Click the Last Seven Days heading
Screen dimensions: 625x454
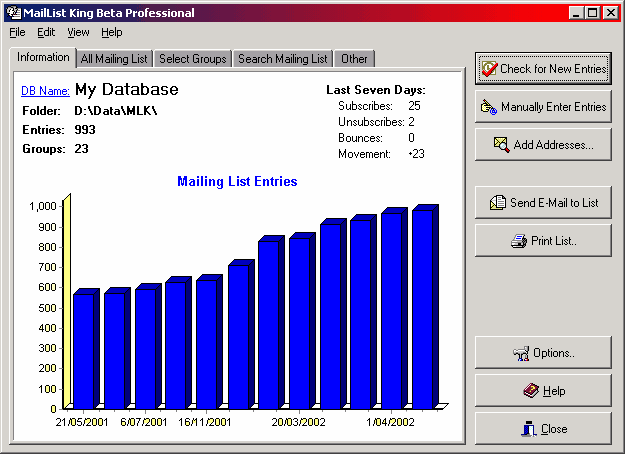[376, 90]
